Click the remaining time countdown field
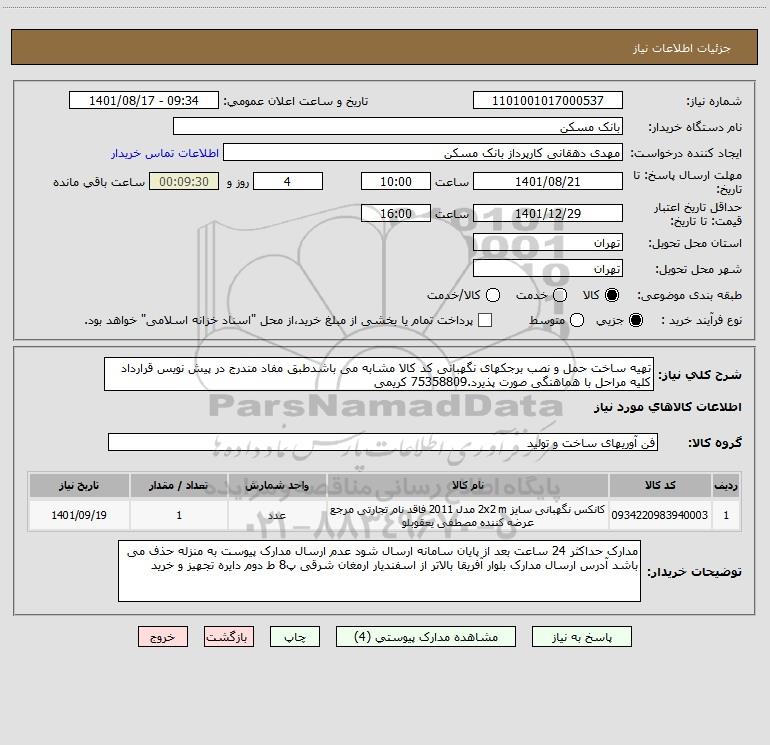The height and width of the screenshot is (745, 770). click(x=182, y=182)
